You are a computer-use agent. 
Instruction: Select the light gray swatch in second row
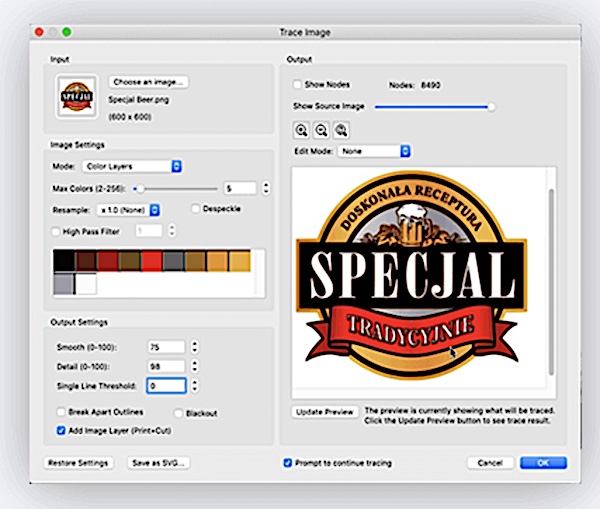[x=64, y=284]
